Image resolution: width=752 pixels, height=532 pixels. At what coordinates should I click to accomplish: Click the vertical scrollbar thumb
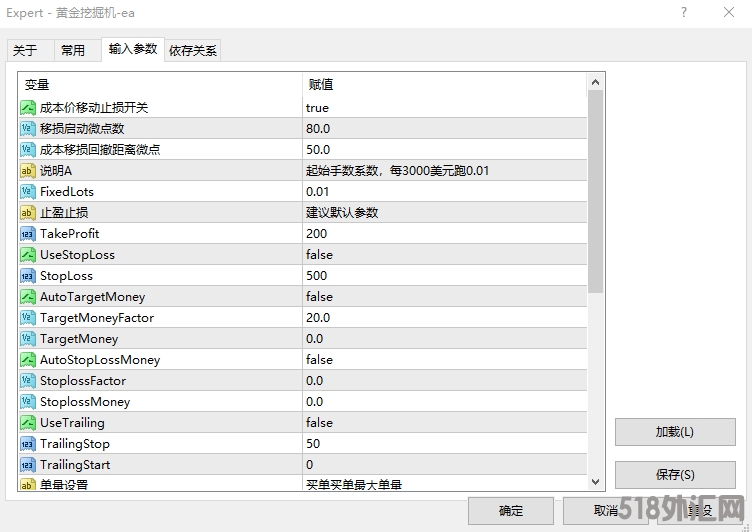pos(595,191)
